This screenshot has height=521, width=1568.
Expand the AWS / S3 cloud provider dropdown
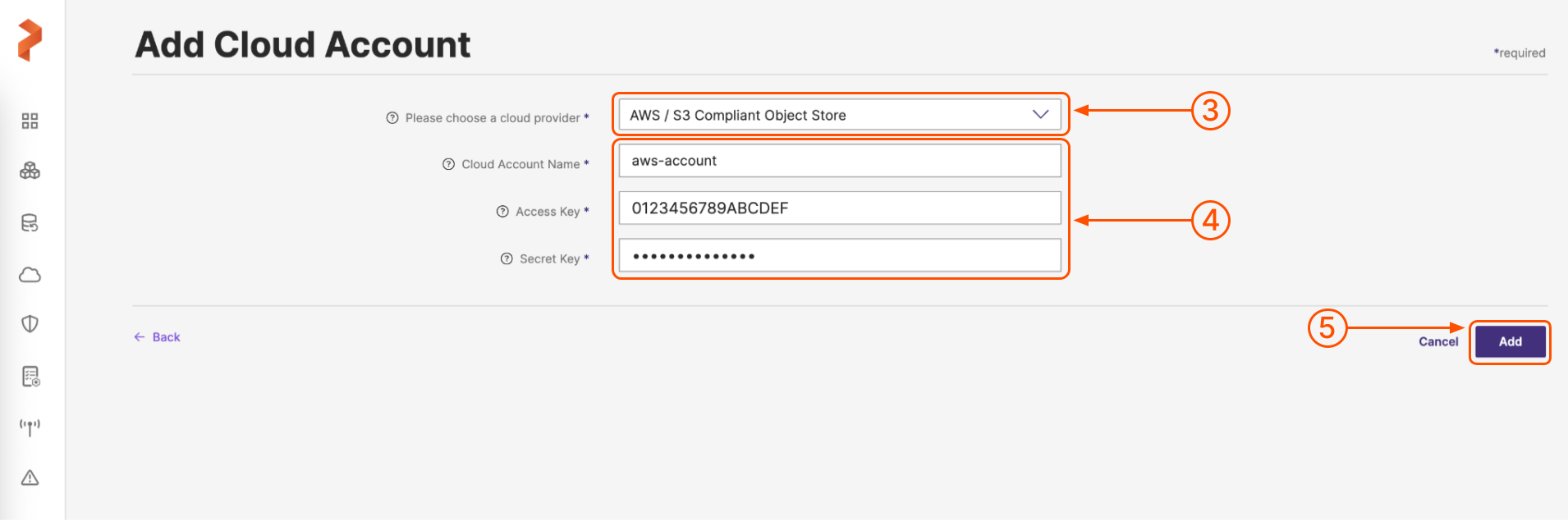pyautogui.click(x=839, y=115)
